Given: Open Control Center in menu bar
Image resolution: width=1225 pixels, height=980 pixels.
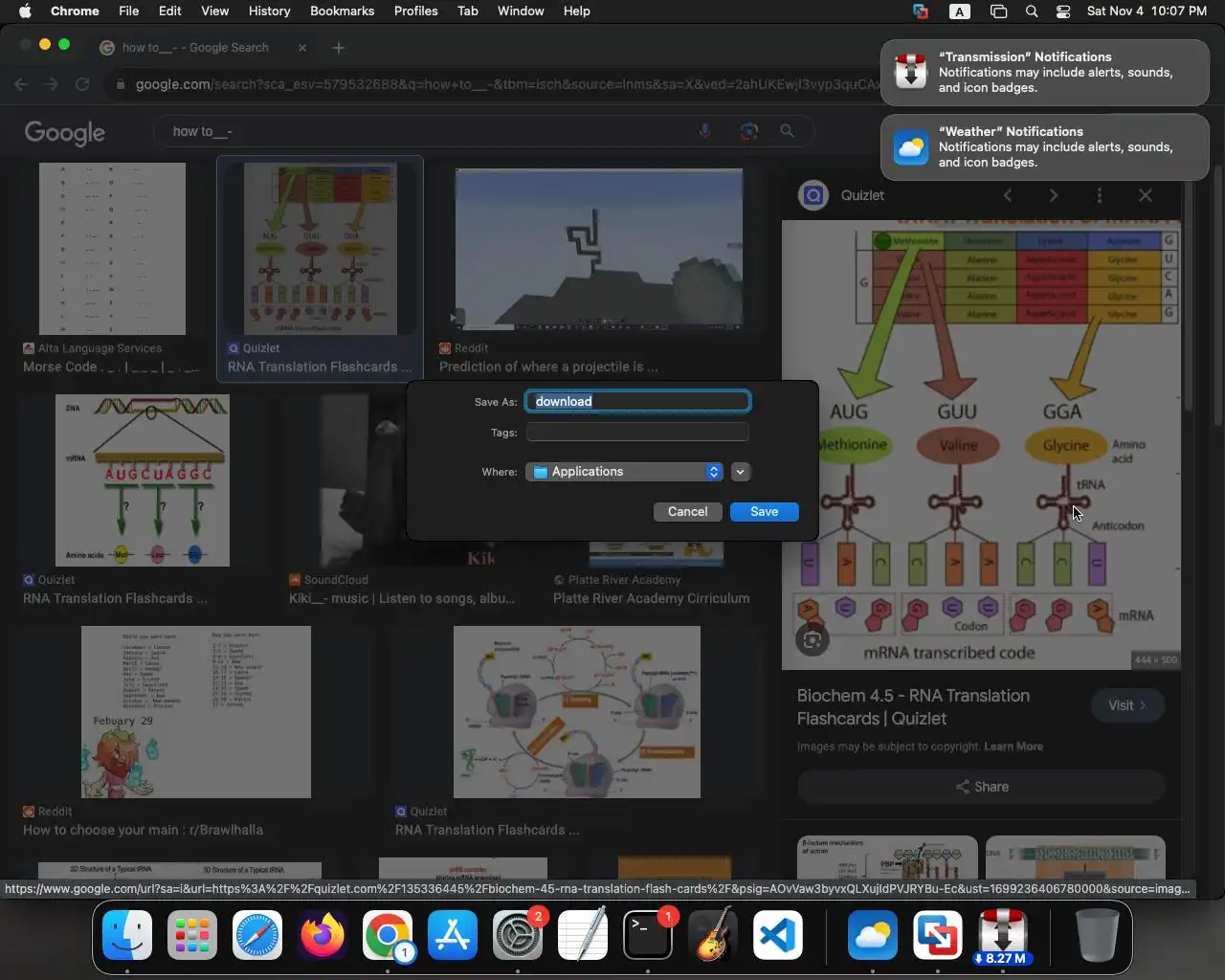Looking at the screenshot, I should (x=1063, y=11).
